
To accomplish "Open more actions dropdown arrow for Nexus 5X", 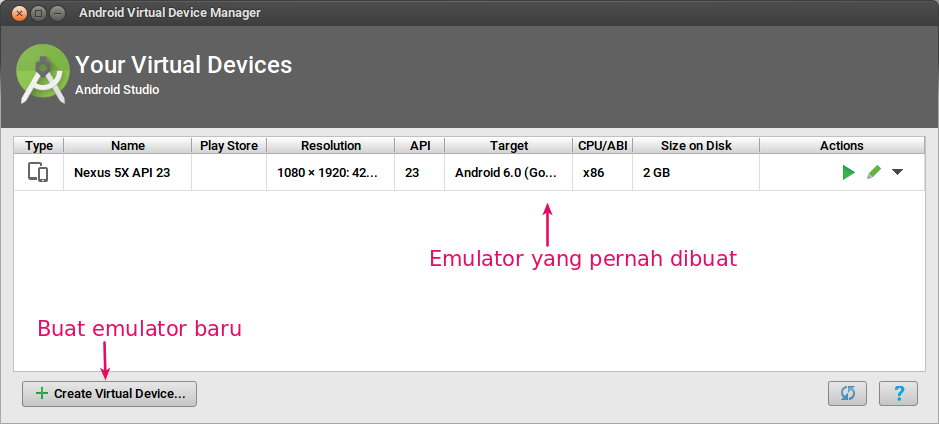I will point(897,172).
